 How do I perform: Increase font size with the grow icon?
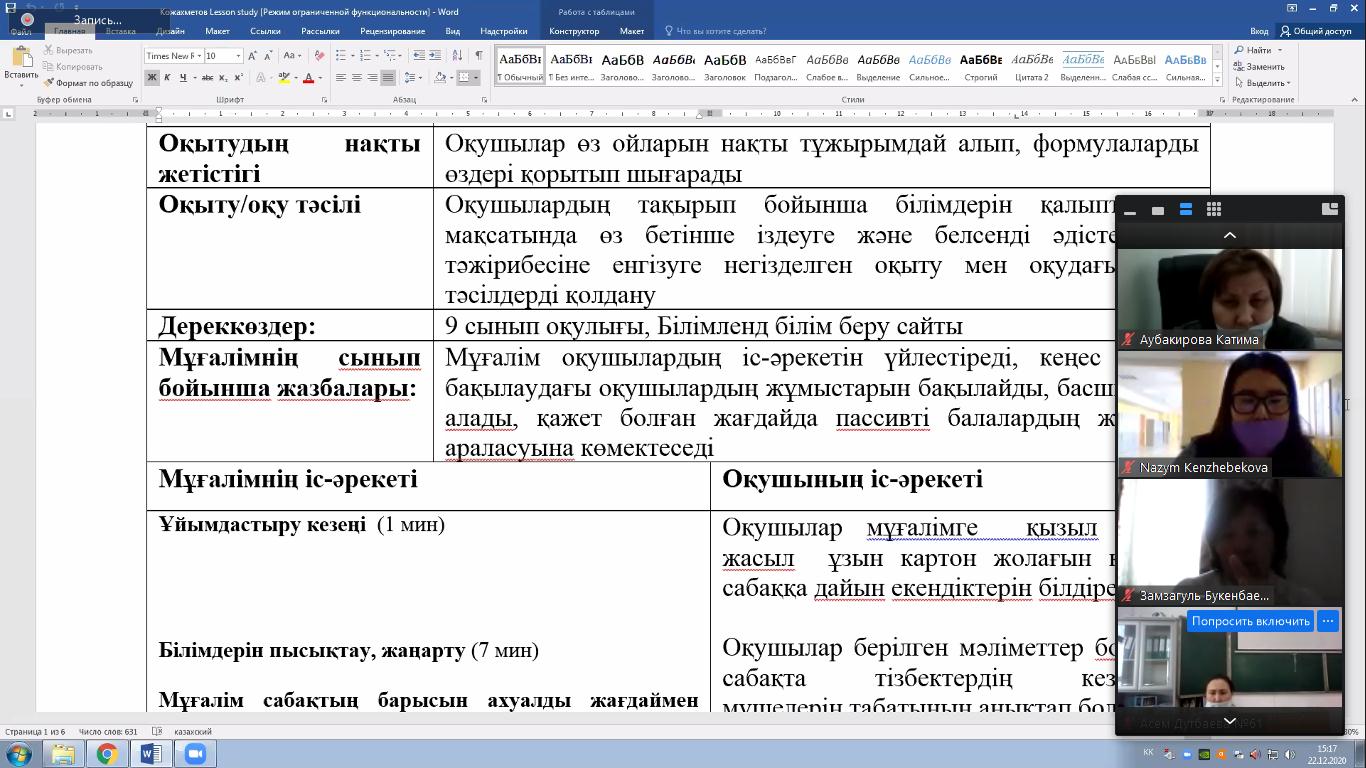[x=255, y=56]
